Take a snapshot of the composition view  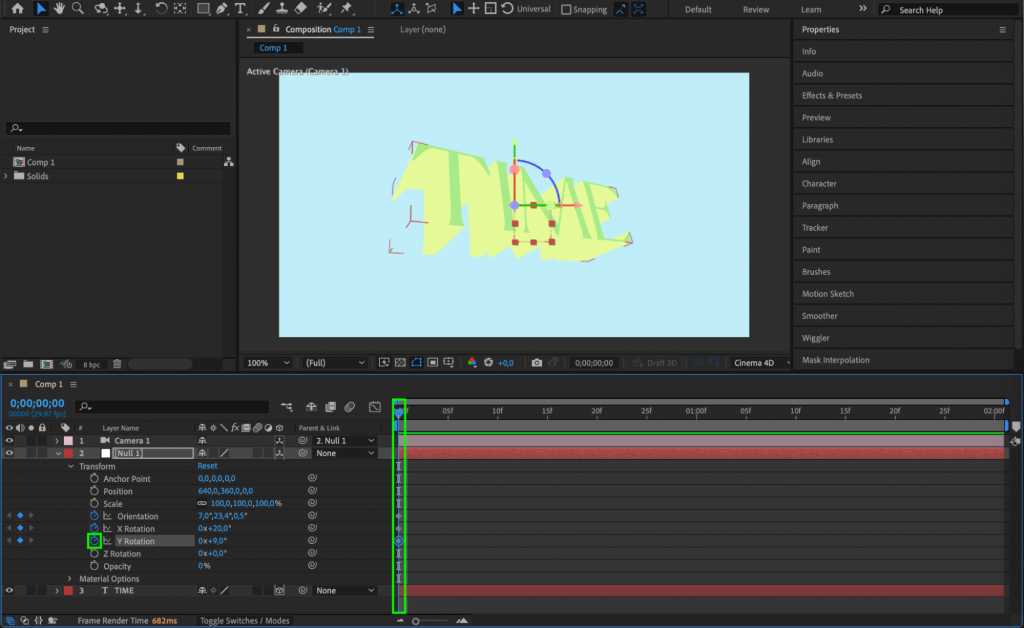point(537,362)
